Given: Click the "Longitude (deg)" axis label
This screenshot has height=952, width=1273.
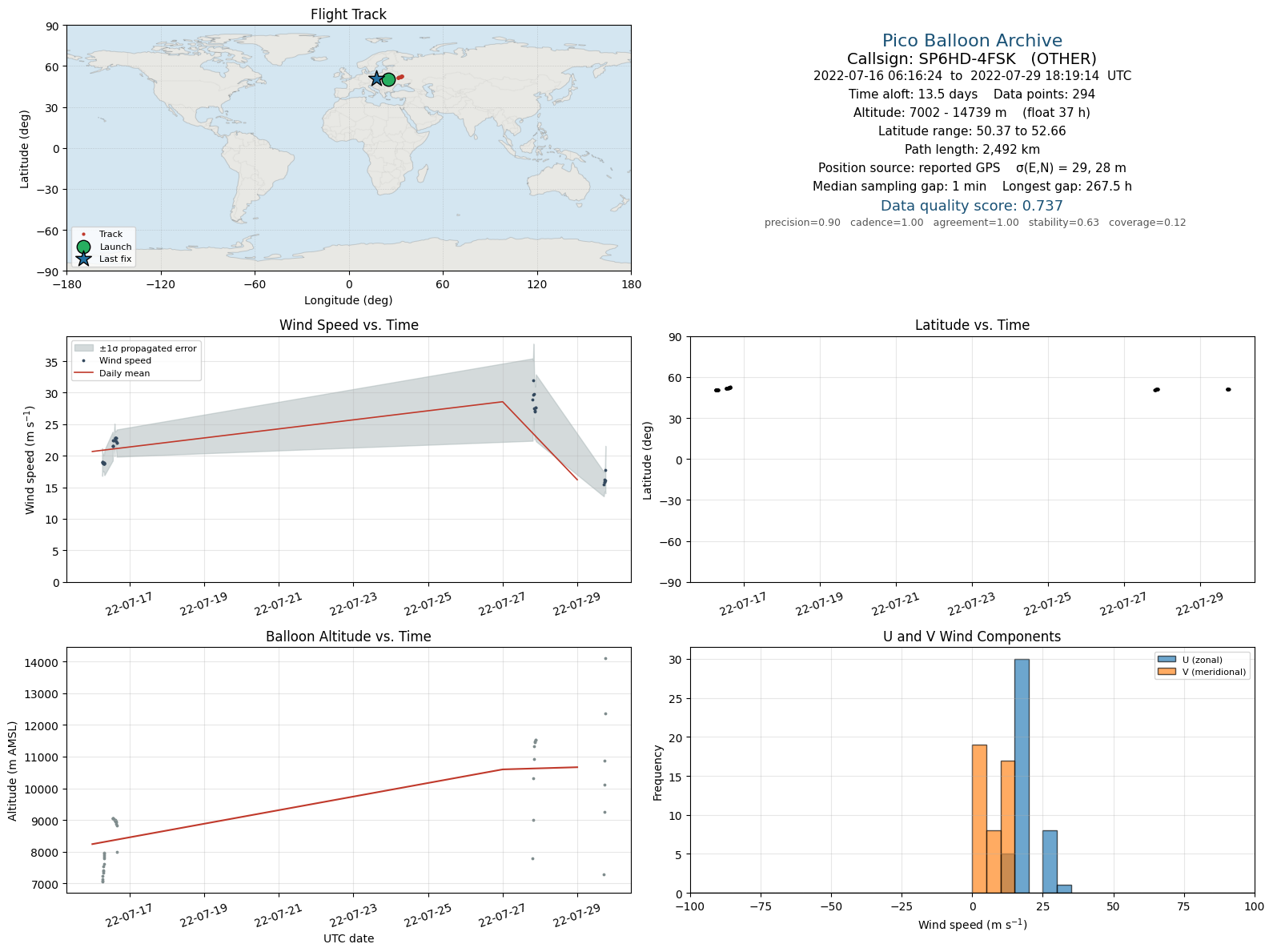Looking at the screenshot, I should 348,300.
